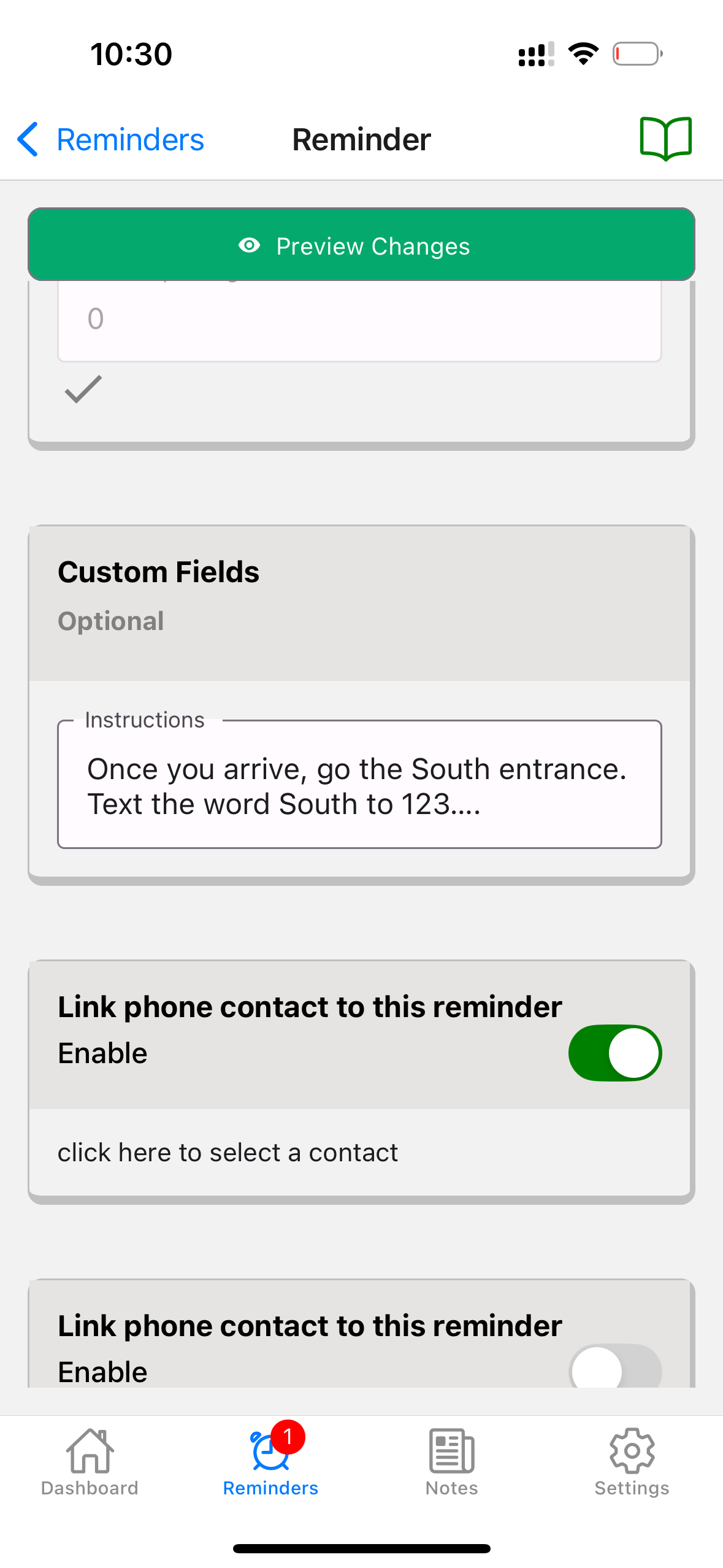This screenshot has width=723, height=1568.
Task: Open the Settings gear icon
Action: click(632, 1450)
